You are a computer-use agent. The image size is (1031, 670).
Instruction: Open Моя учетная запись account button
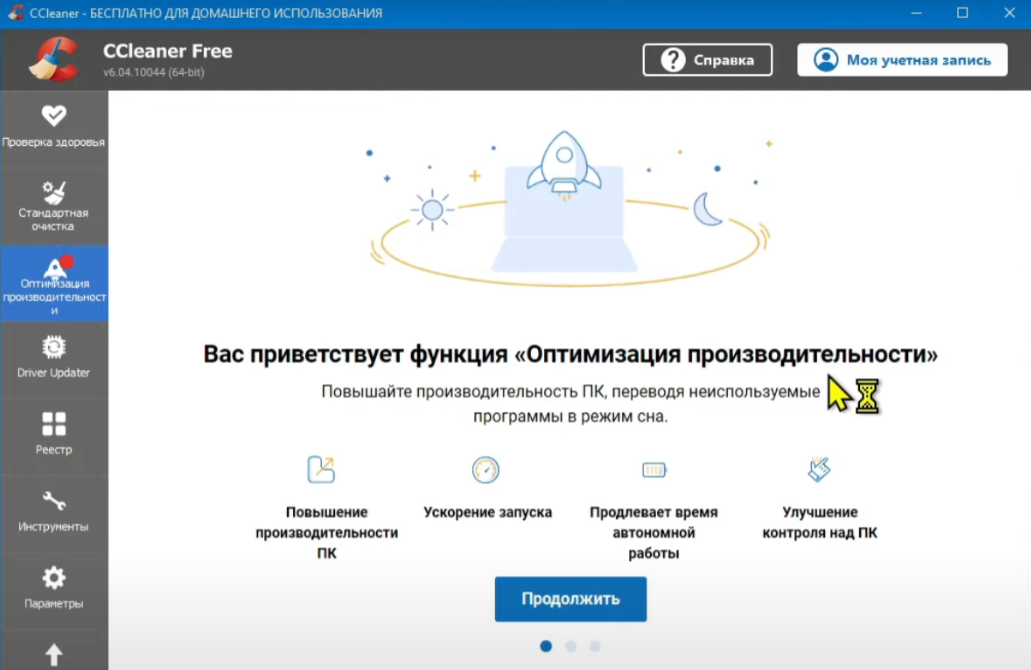[902, 60]
